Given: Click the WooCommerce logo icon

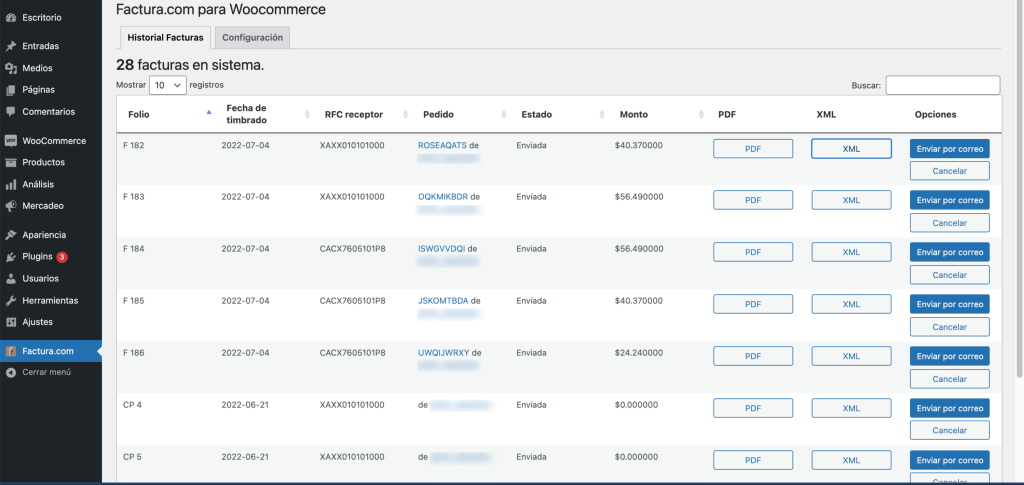Looking at the screenshot, I should pos(10,141).
